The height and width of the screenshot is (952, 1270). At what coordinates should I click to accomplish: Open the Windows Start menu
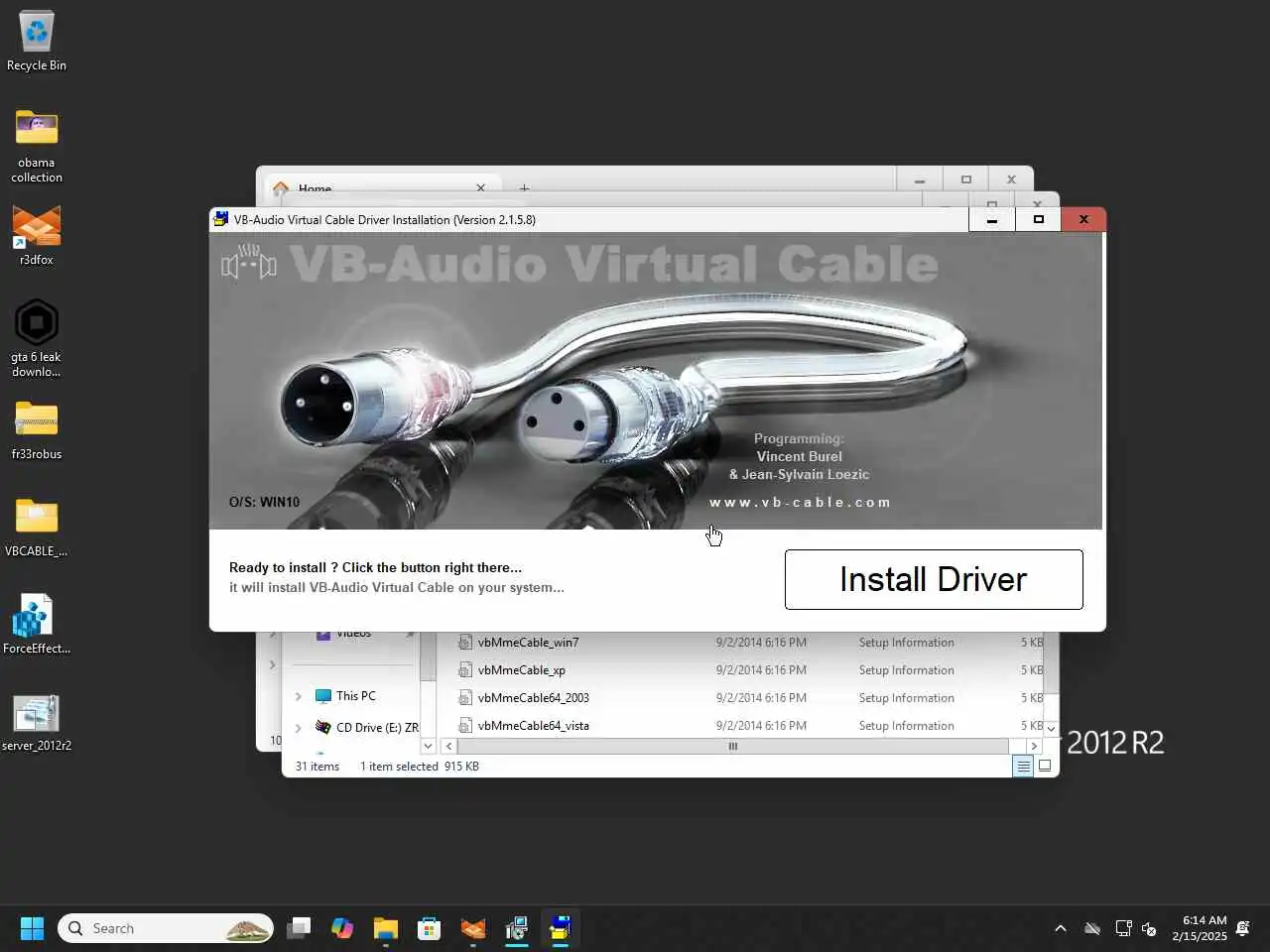(x=32, y=928)
